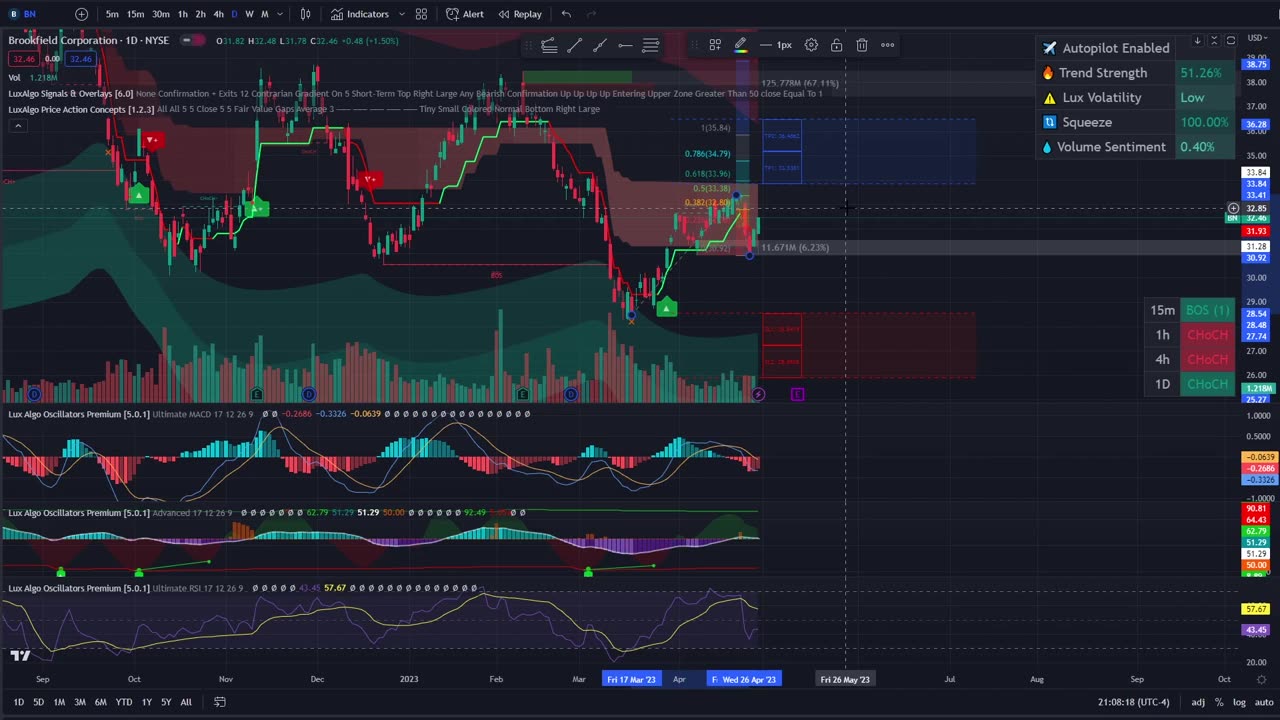Click the green buy signal near March
The width and height of the screenshot is (1280, 720).
(x=667, y=308)
